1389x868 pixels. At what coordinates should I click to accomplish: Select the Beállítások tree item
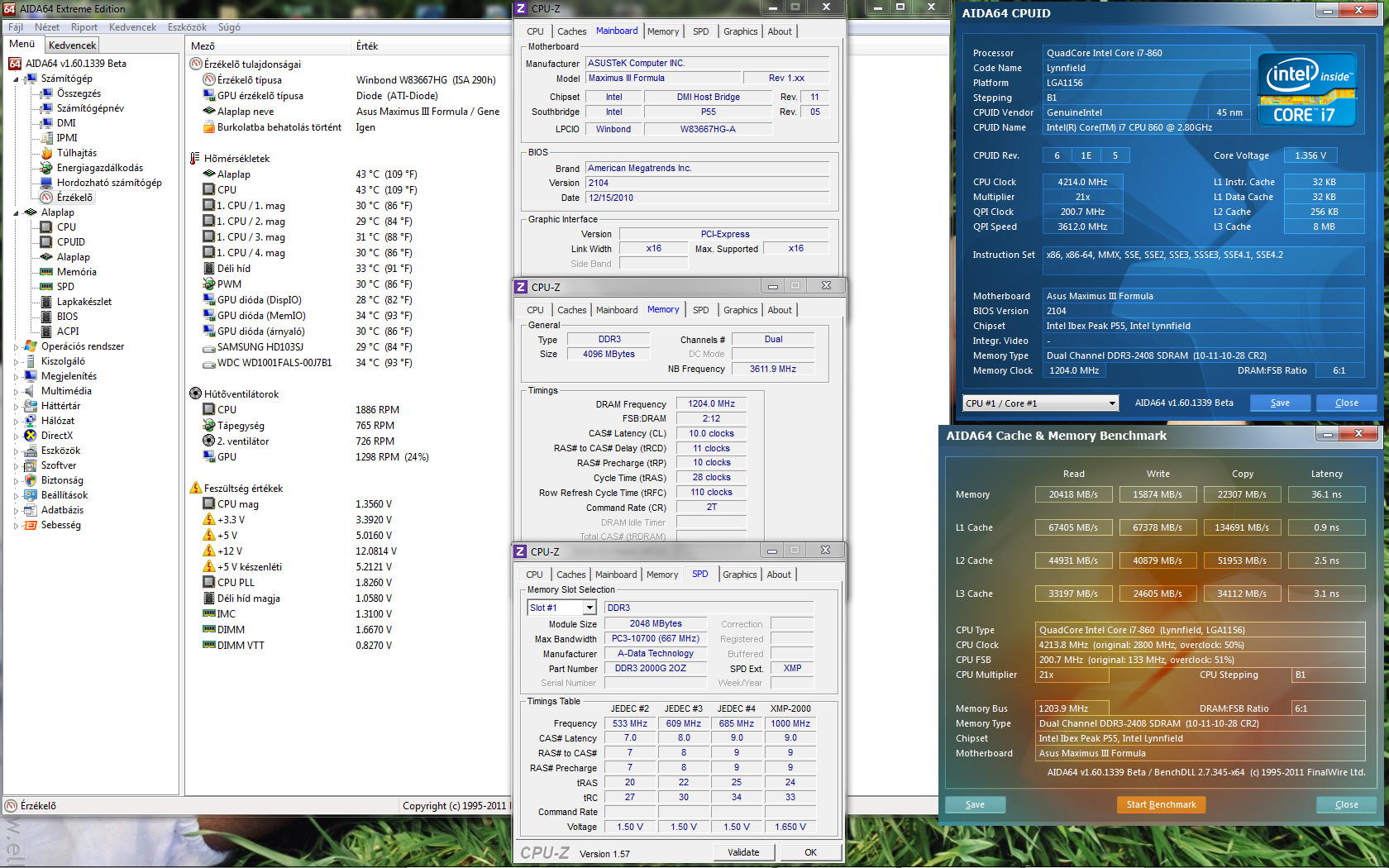click(64, 495)
